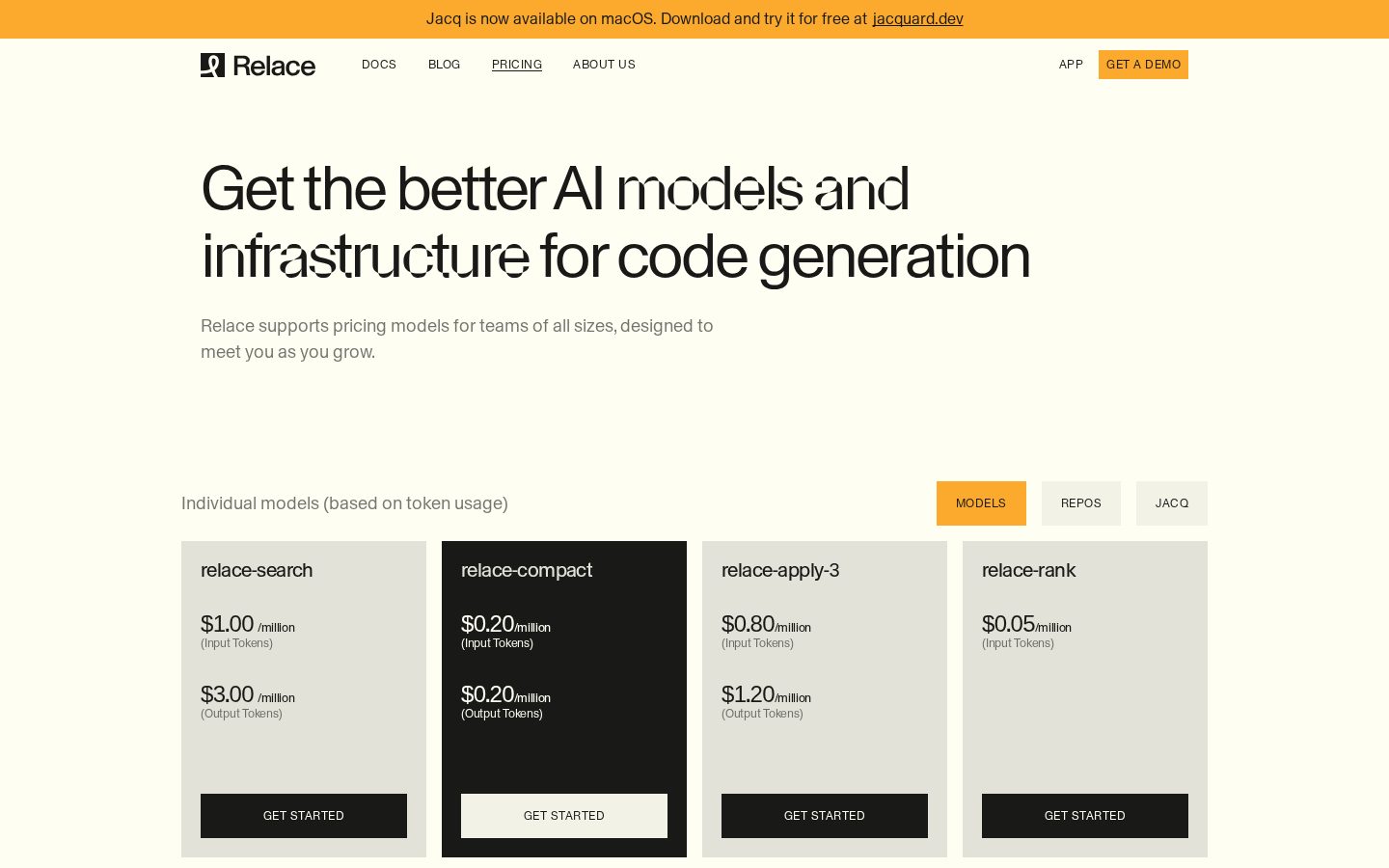Click the 'Relace supports pricing models' paragraph
This screenshot has width=1389, height=868.
[457, 339]
